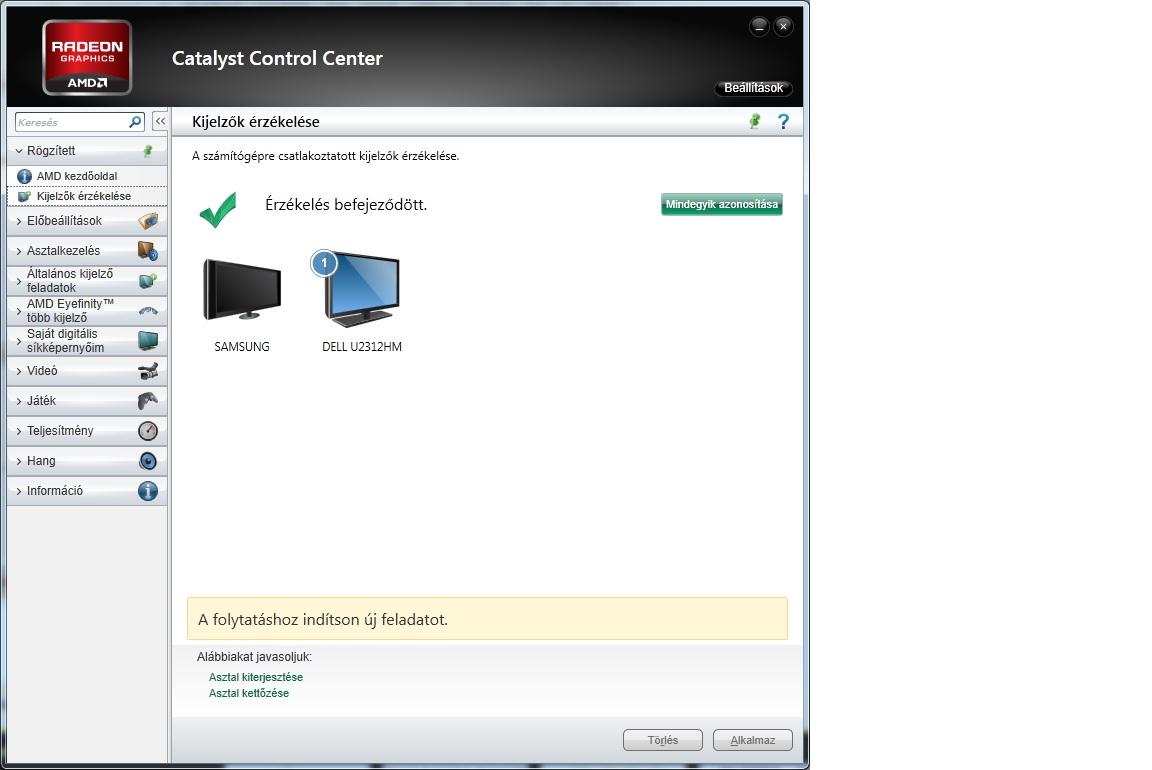Expand AMD Eyefinity több kijelző section
Viewport: 1152px width, 770px height.
click(19, 312)
